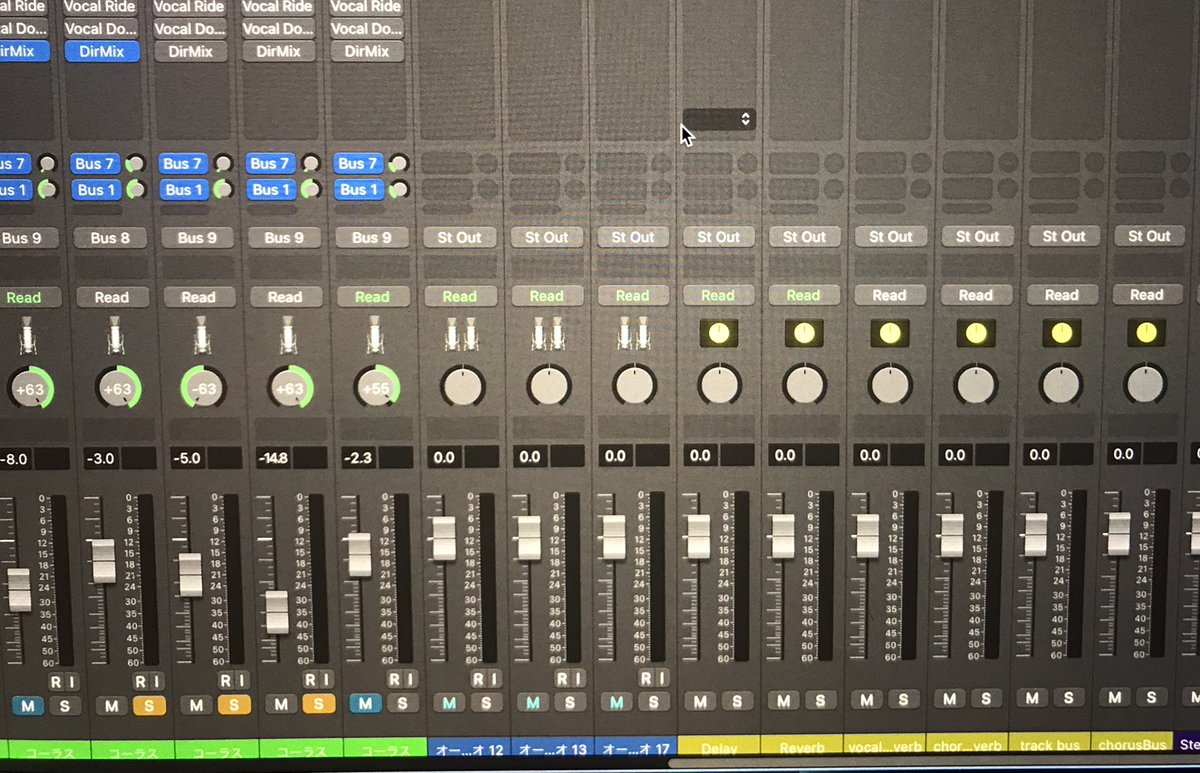Click the mono mic icon on the -3.0 channel

116,335
